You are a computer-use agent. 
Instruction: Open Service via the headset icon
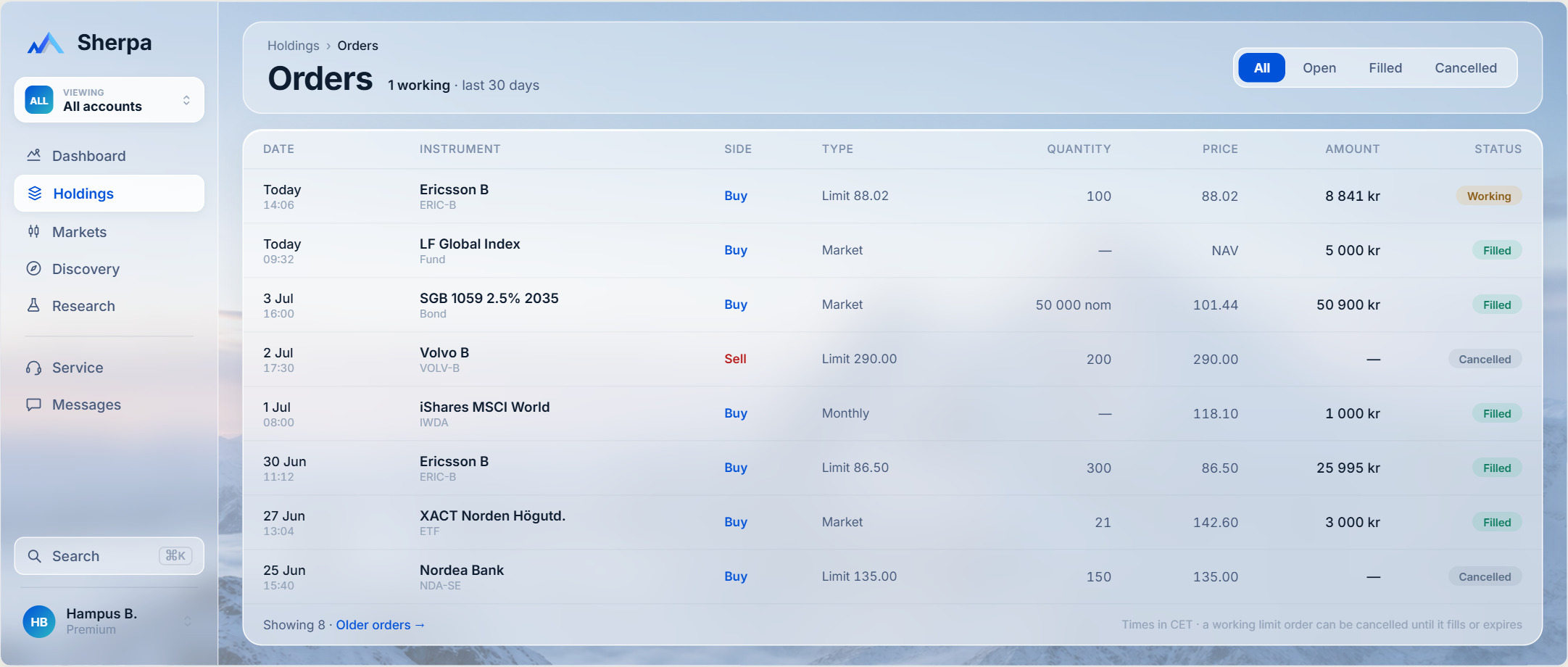click(x=34, y=368)
